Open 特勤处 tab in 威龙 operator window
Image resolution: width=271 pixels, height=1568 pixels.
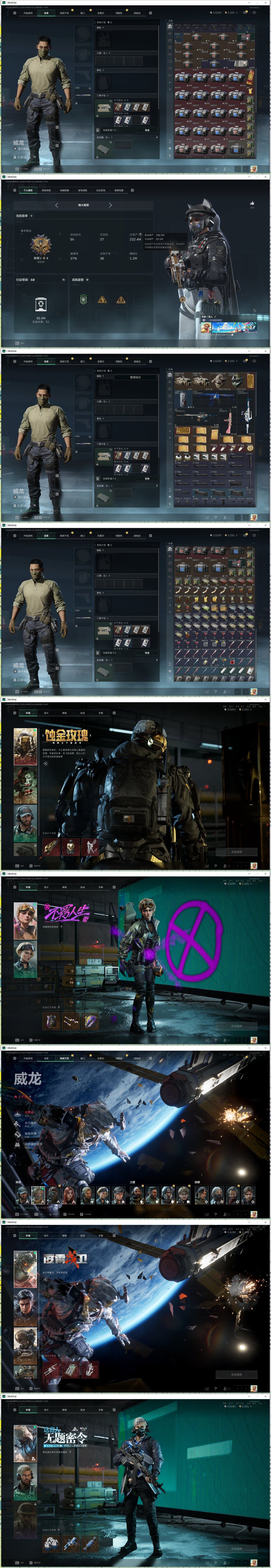tap(119, 1058)
